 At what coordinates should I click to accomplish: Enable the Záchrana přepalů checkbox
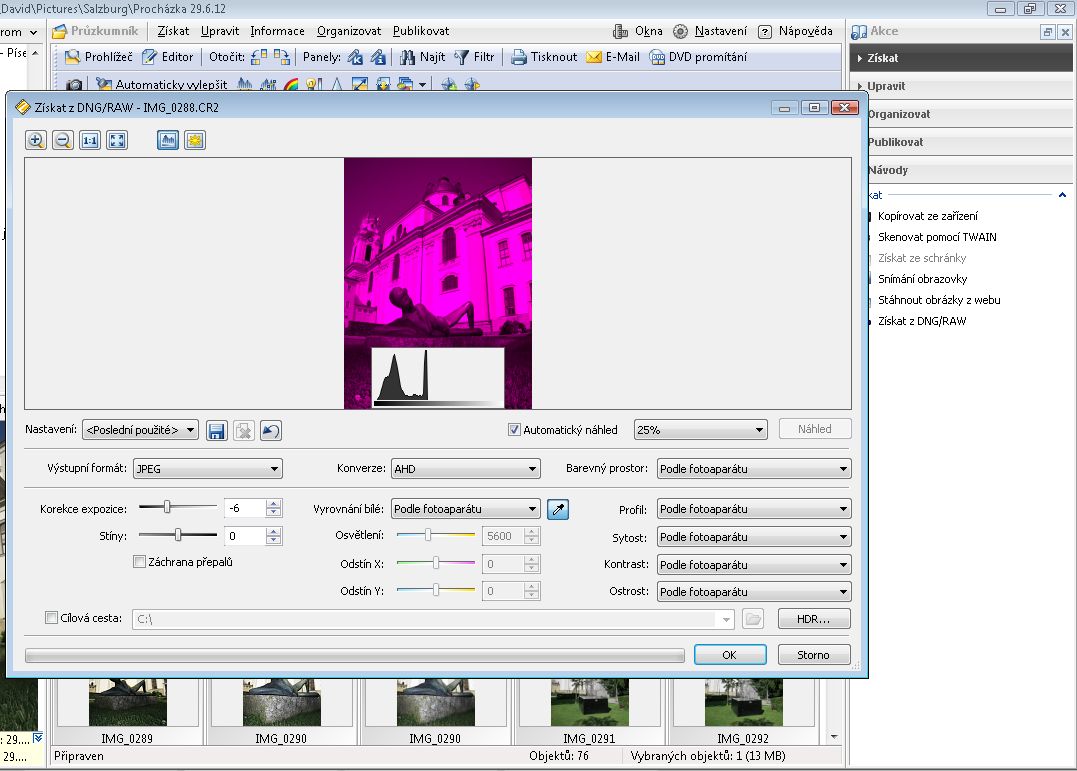(x=140, y=562)
